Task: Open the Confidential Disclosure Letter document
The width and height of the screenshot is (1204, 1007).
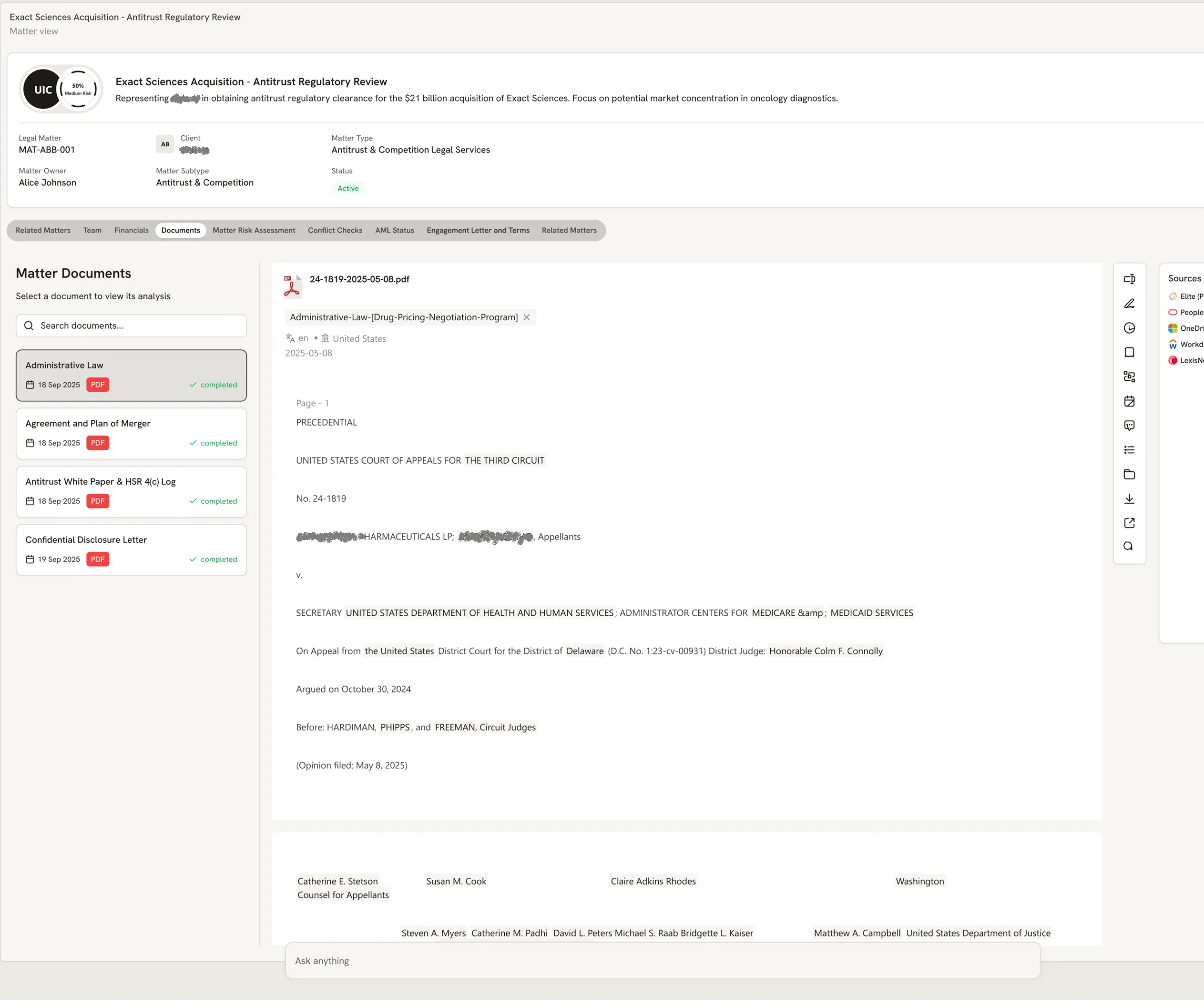Action: click(131, 550)
